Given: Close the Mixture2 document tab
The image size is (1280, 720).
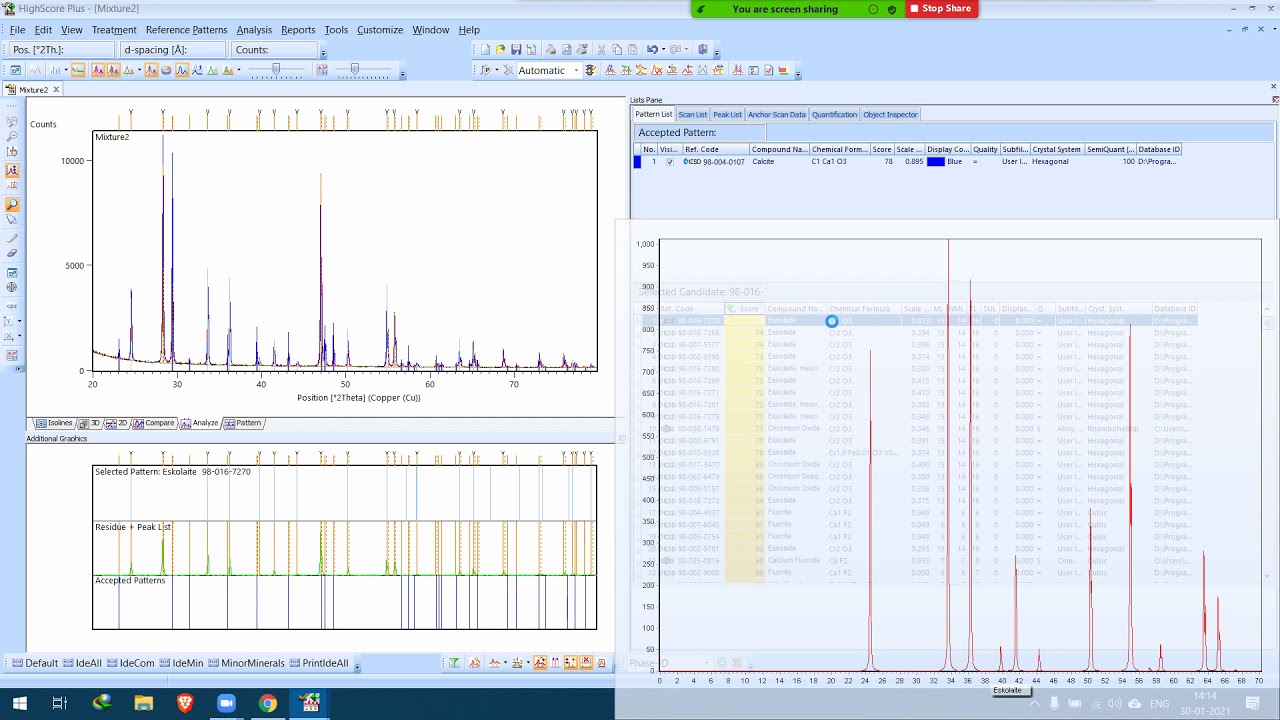Looking at the screenshot, I should pyautogui.click(x=56, y=90).
